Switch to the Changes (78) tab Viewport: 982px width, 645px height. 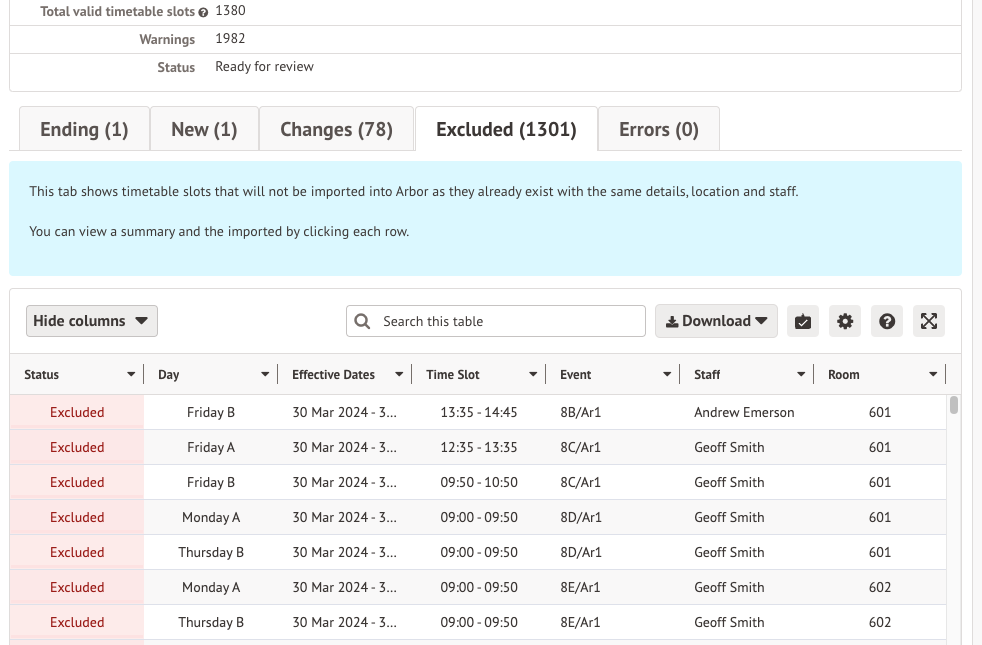[336, 130]
